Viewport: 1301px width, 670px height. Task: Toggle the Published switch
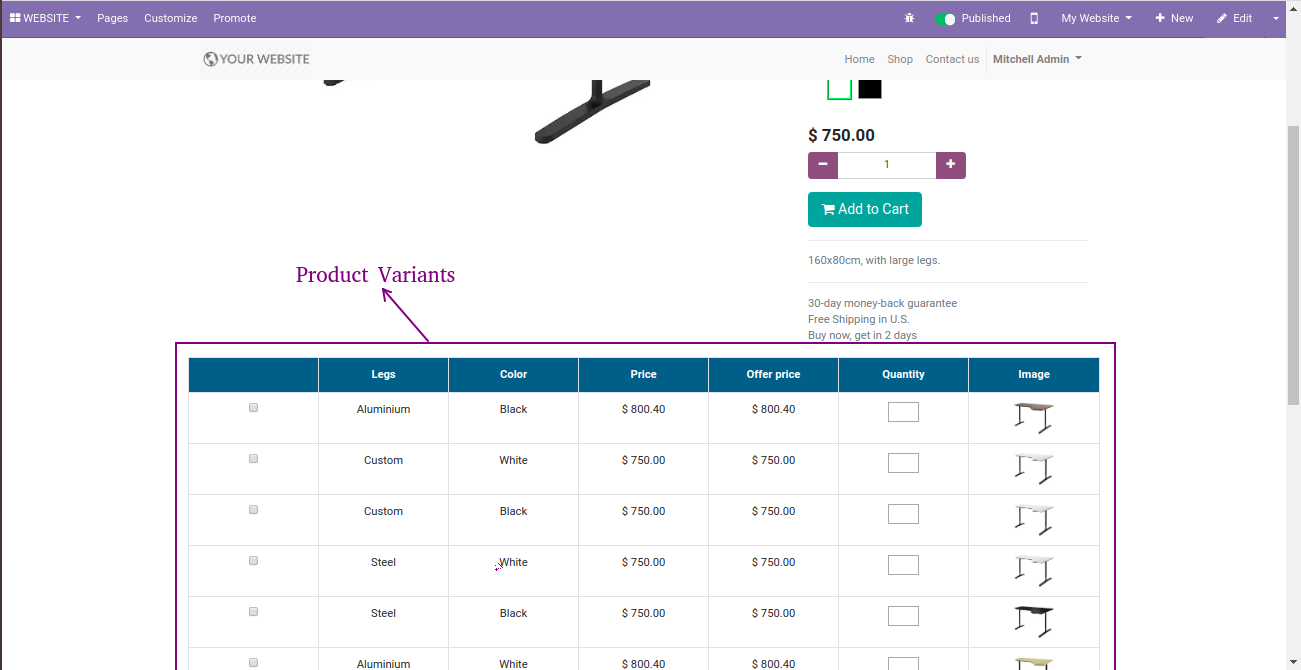[945, 18]
